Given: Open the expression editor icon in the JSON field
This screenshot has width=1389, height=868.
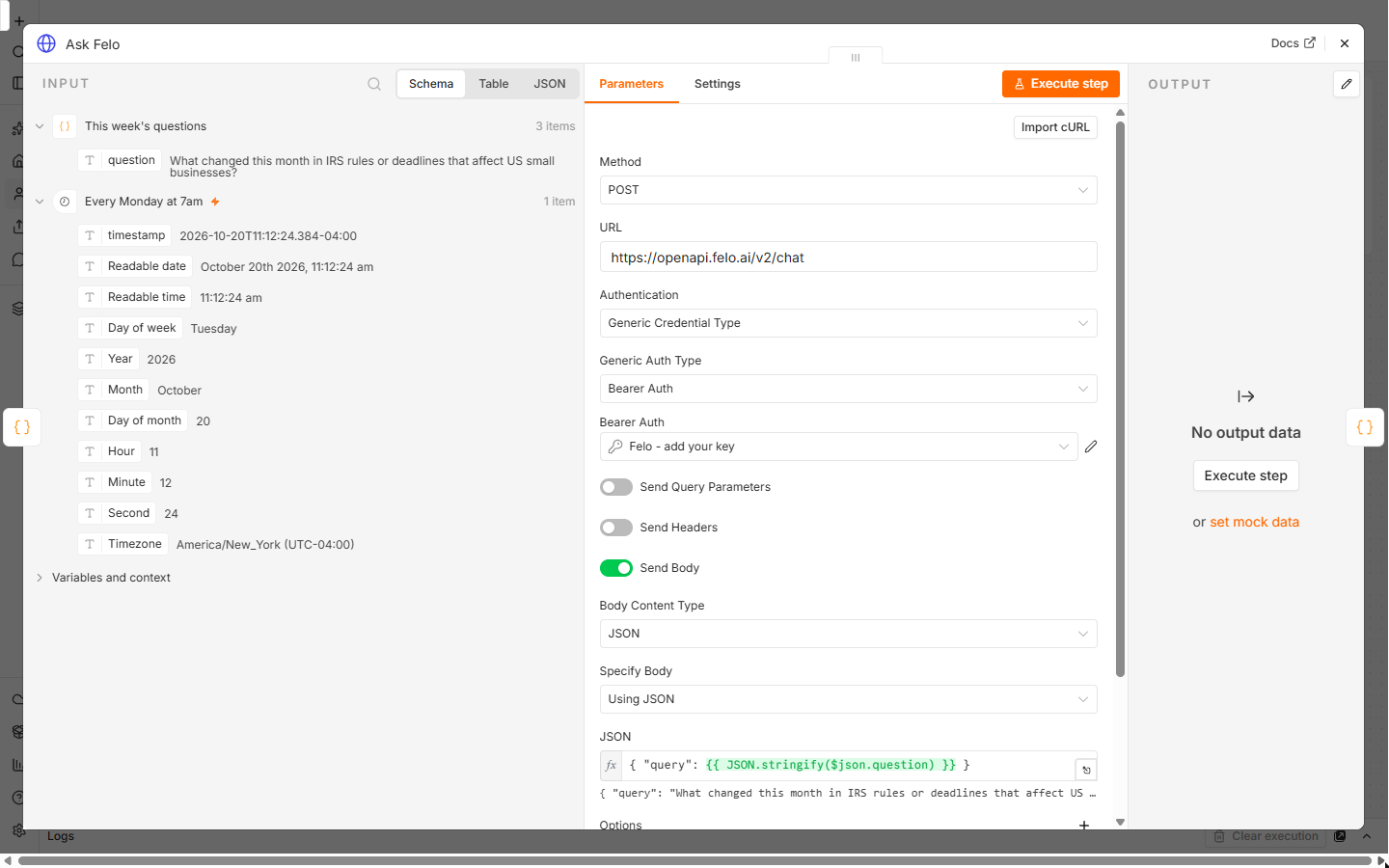Looking at the screenshot, I should click(x=1086, y=770).
